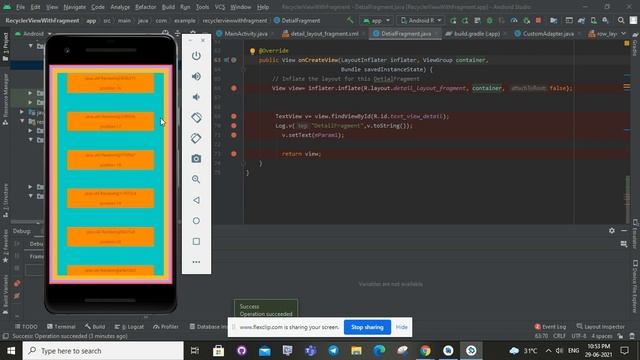
Task: Open the app run configuration dropdown
Action: 376,20
